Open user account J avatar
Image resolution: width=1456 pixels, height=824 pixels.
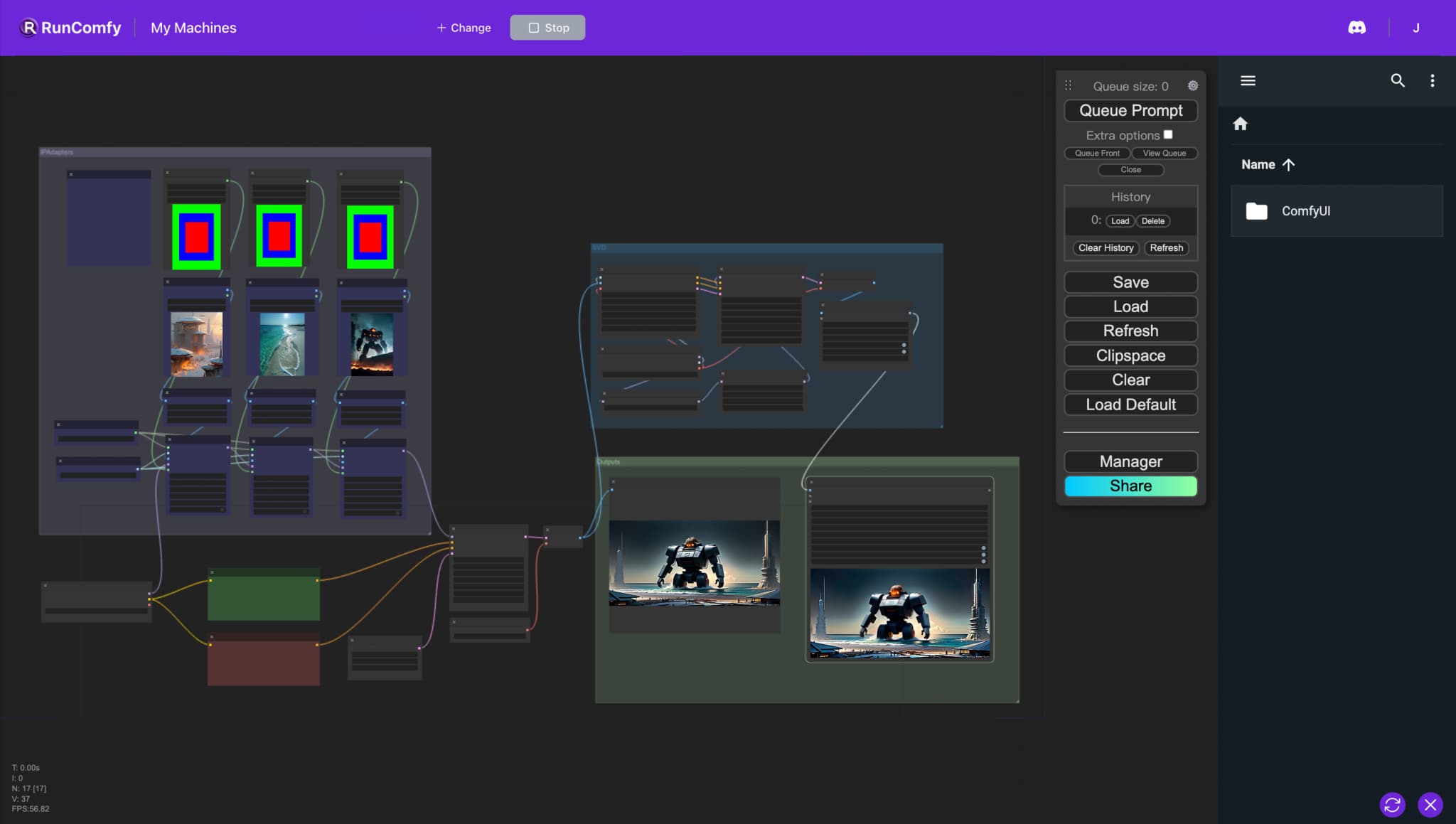pyautogui.click(x=1415, y=28)
